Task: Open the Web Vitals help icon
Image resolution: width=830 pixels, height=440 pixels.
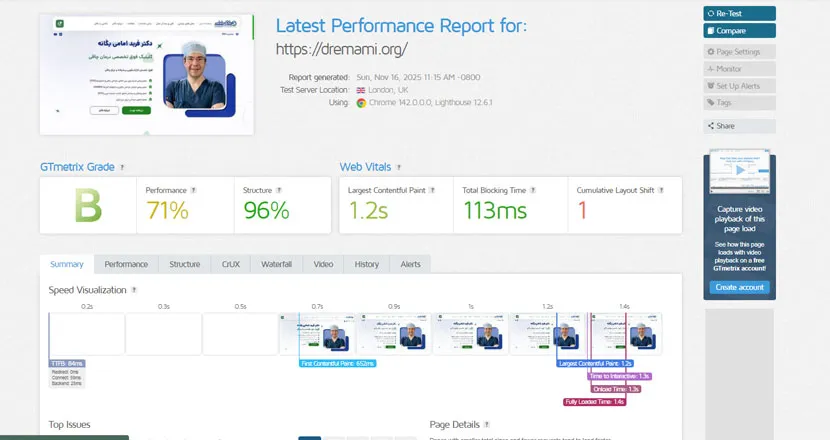Action: pyautogui.click(x=400, y=168)
